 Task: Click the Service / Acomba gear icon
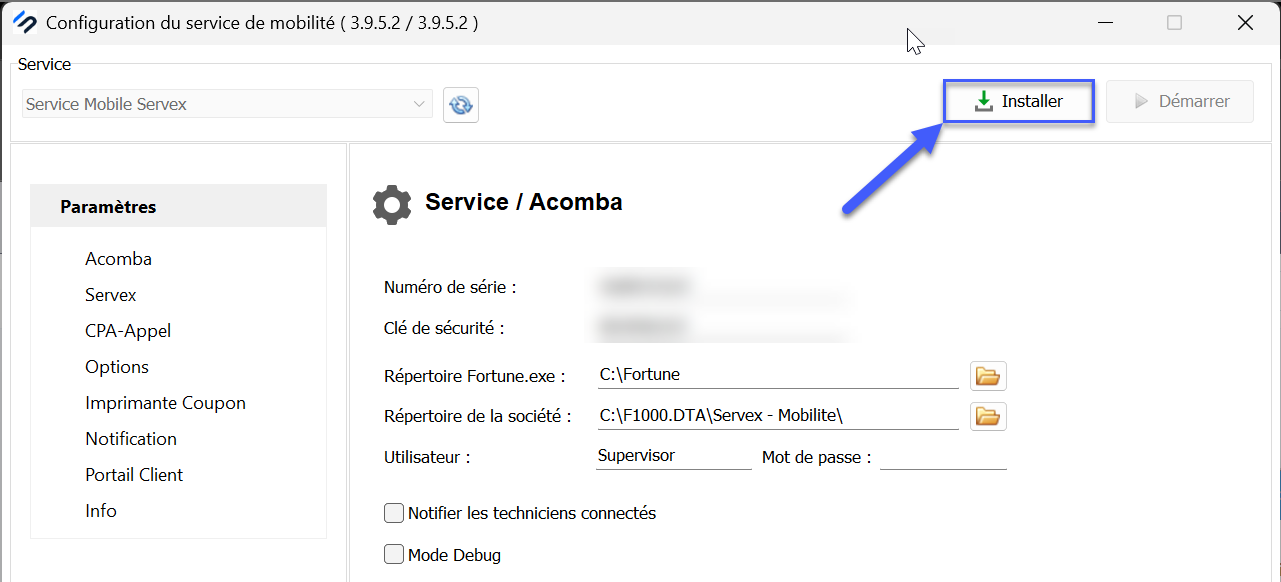coord(391,204)
